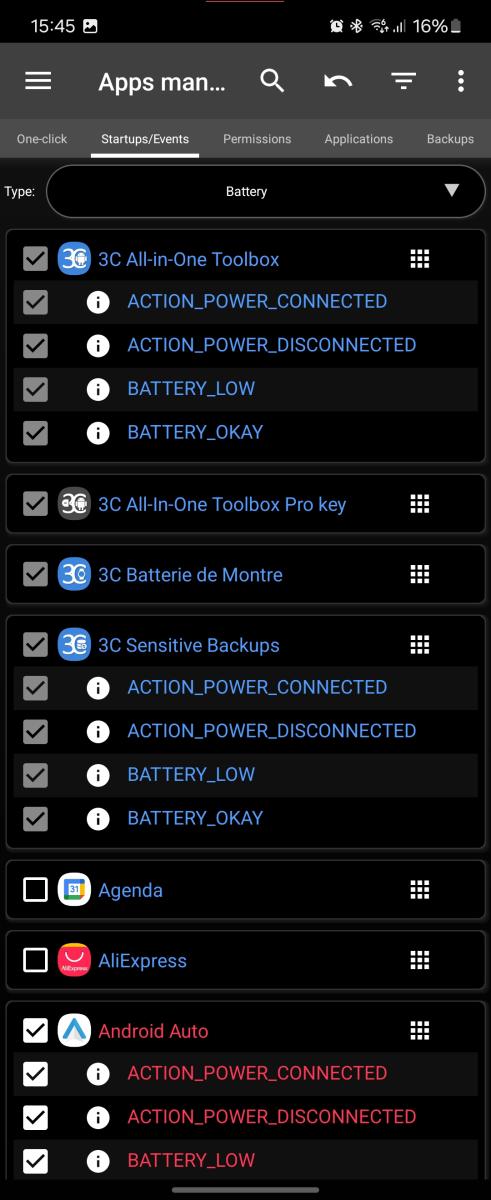Tap ACTION_POWER_DISCONNECTED under 3C Sensitive Backups
This screenshot has height=1200, width=491.
coord(272,731)
